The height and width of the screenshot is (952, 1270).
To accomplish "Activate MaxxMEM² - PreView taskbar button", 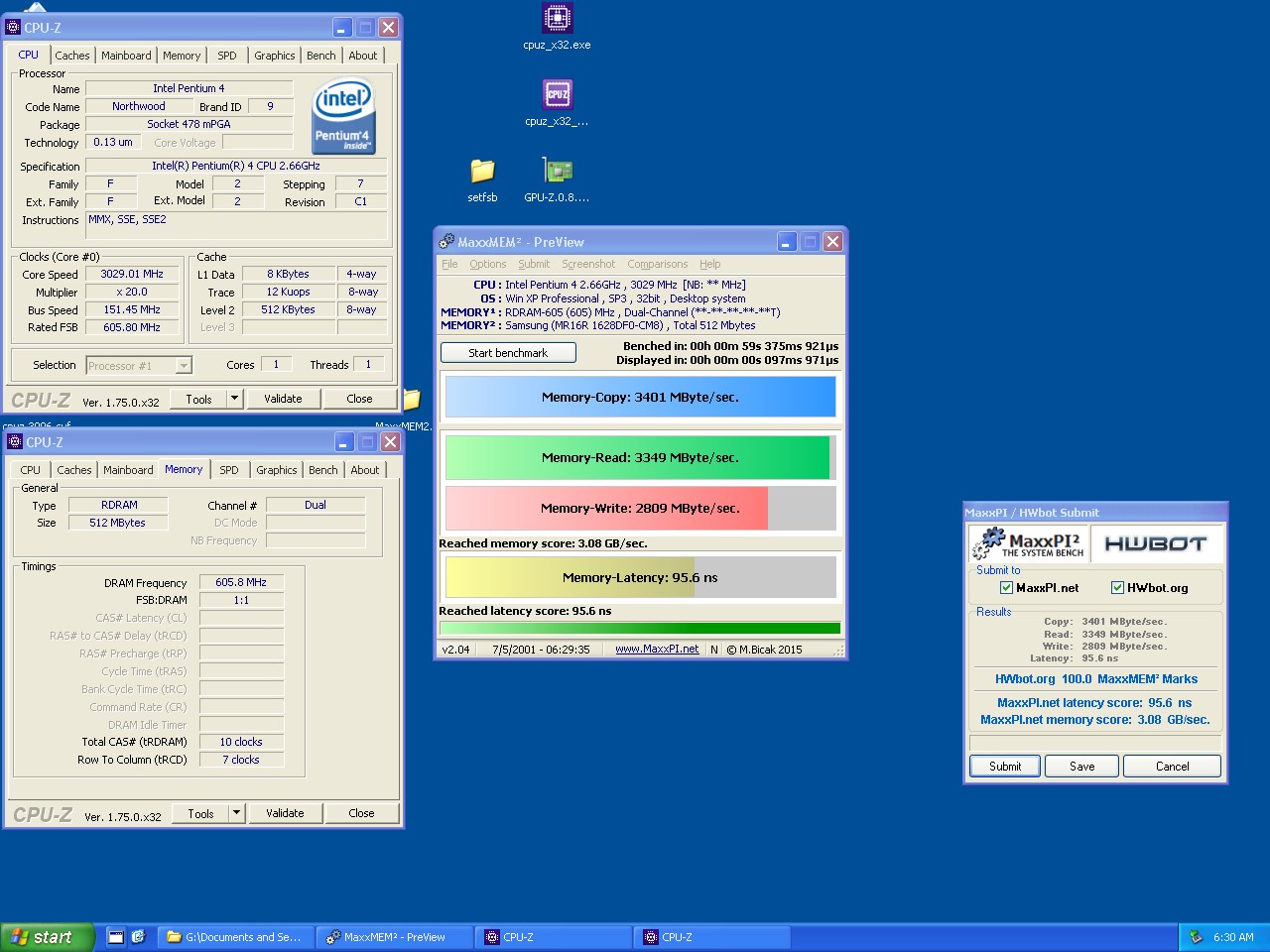I will (395, 937).
